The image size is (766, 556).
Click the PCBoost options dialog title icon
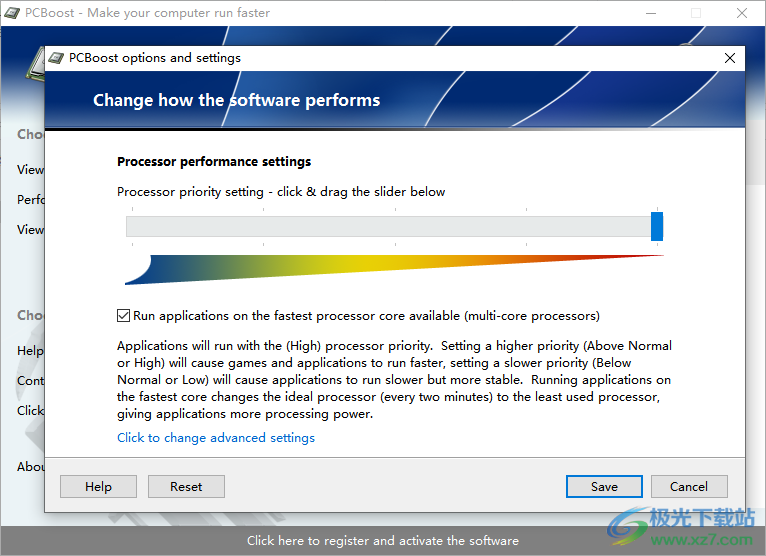56,58
